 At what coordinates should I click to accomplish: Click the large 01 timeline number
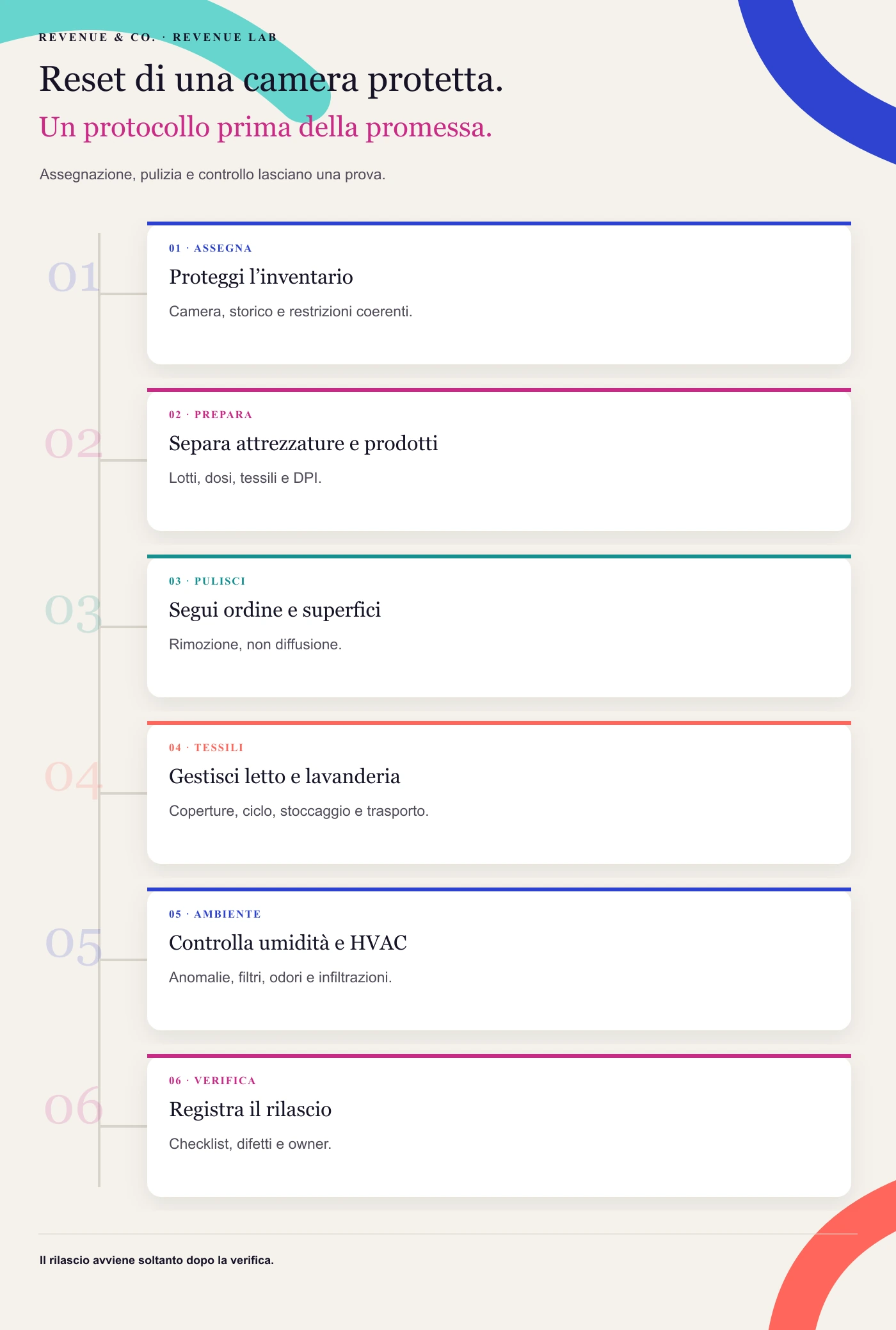[74, 277]
